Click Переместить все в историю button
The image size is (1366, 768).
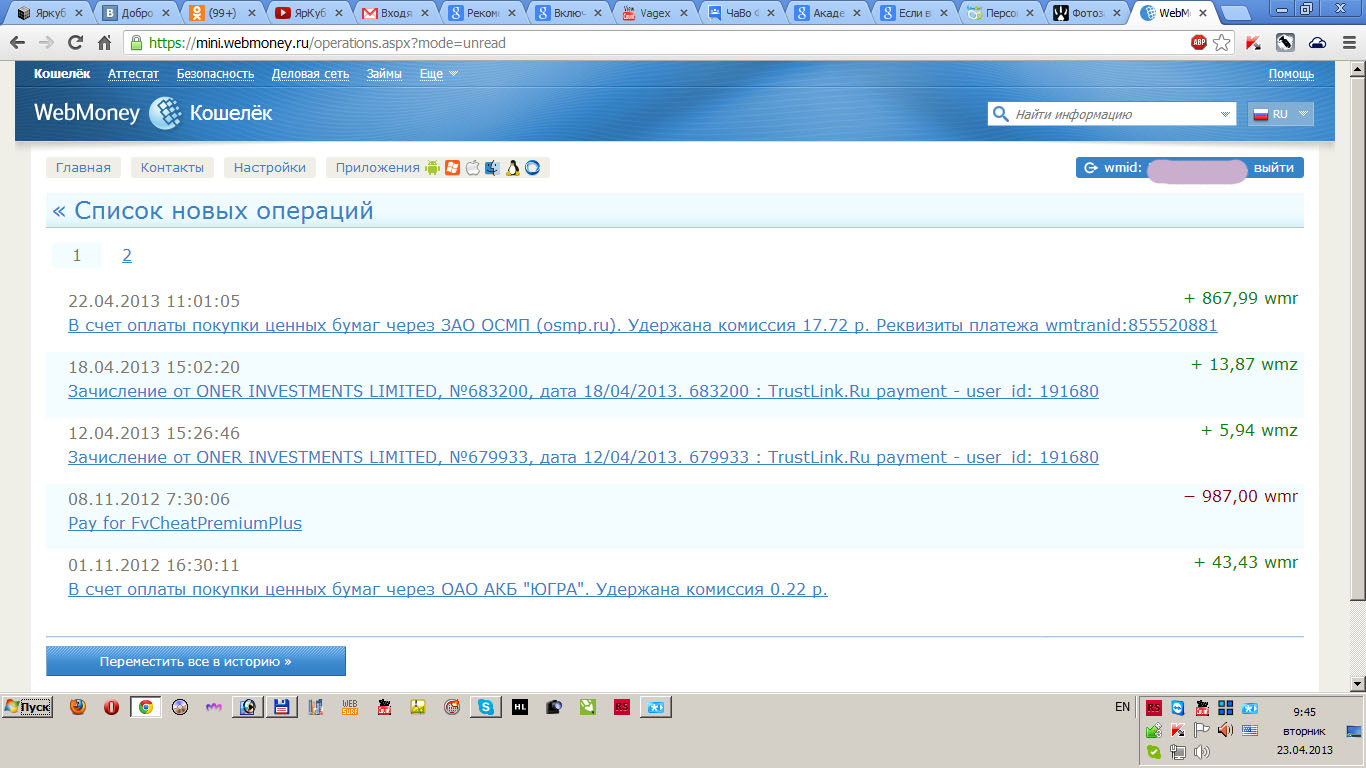tap(196, 662)
